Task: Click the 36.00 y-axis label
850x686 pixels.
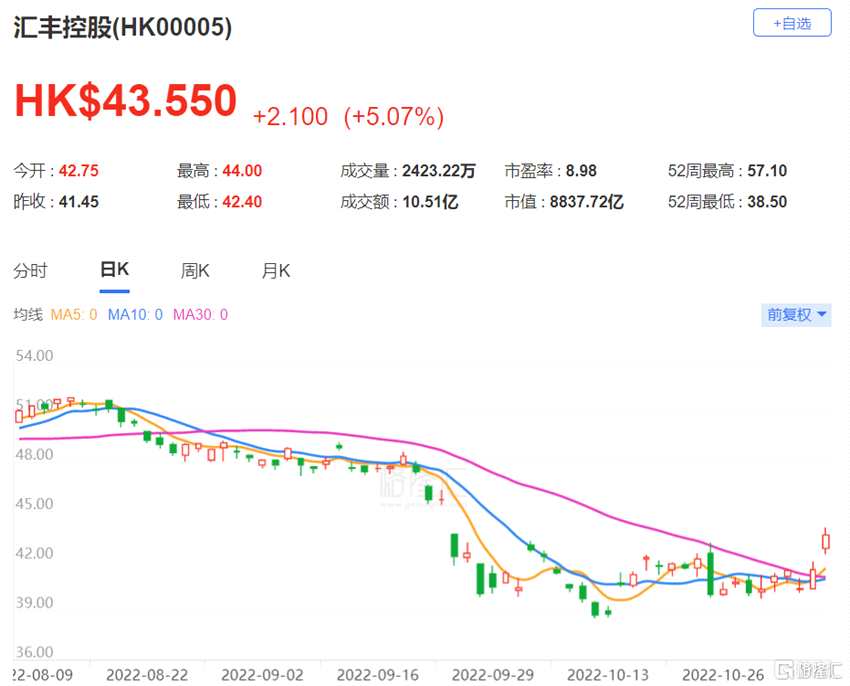Action: (34, 652)
